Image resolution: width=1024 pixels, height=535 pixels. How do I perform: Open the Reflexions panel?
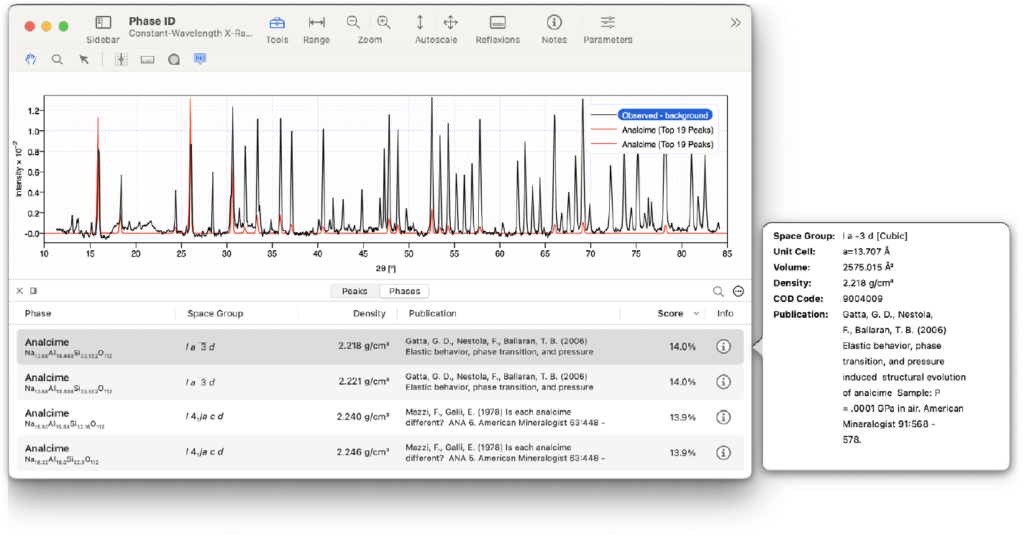click(x=497, y=23)
